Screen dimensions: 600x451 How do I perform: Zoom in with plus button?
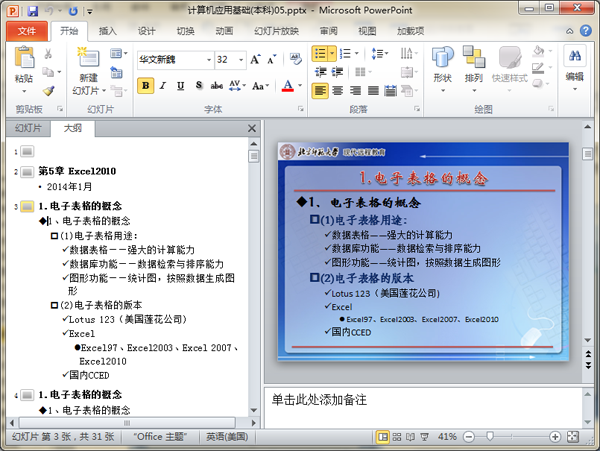coord(555,436)
